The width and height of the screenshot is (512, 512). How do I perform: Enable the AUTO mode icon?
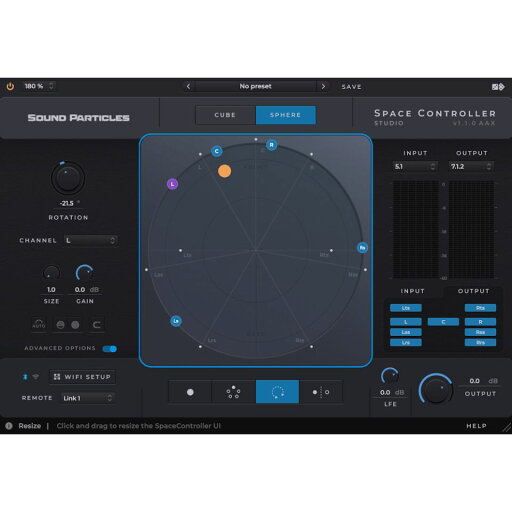(39, 324)
